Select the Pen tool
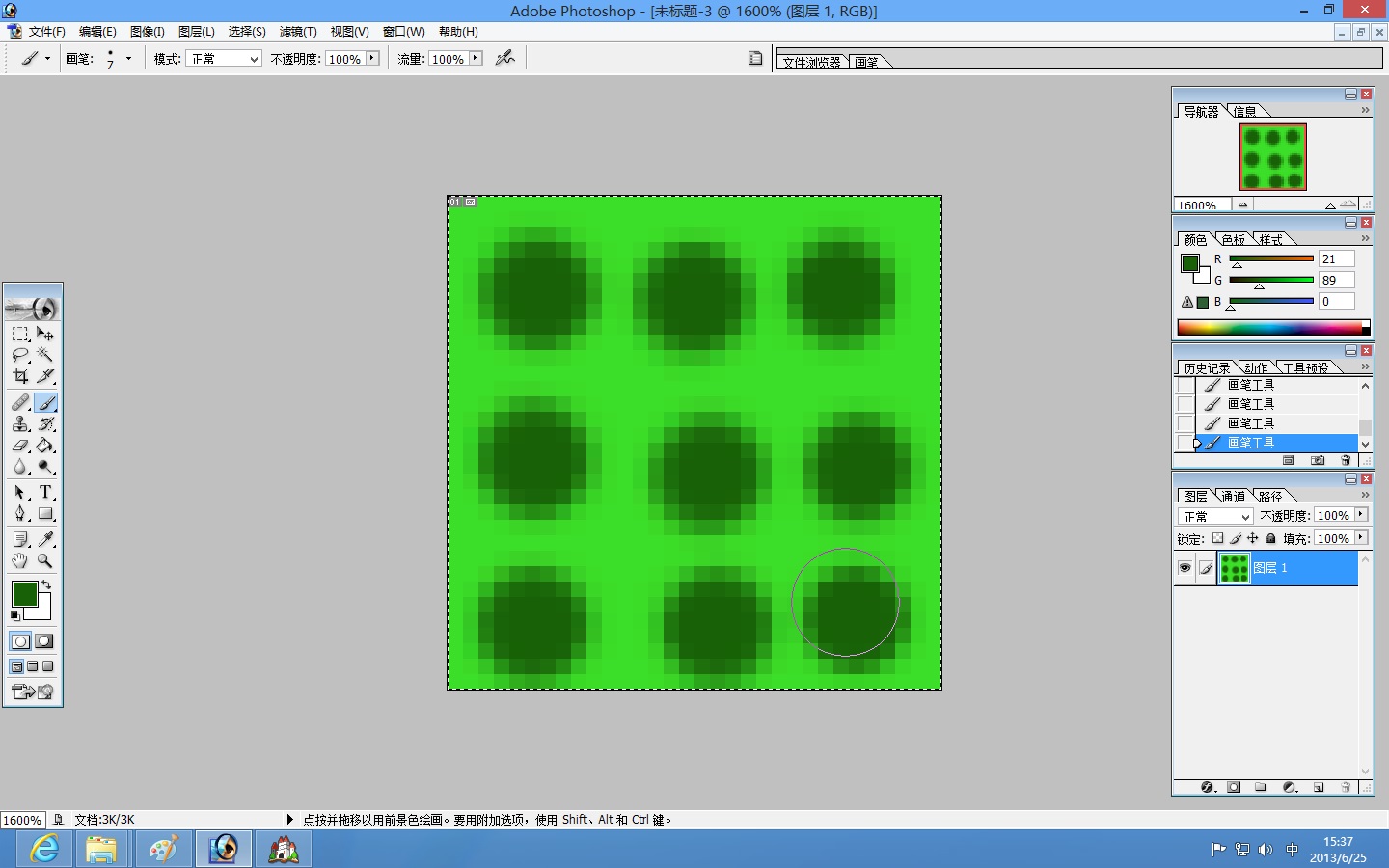1389x868 pixels. tap(20, 513)
